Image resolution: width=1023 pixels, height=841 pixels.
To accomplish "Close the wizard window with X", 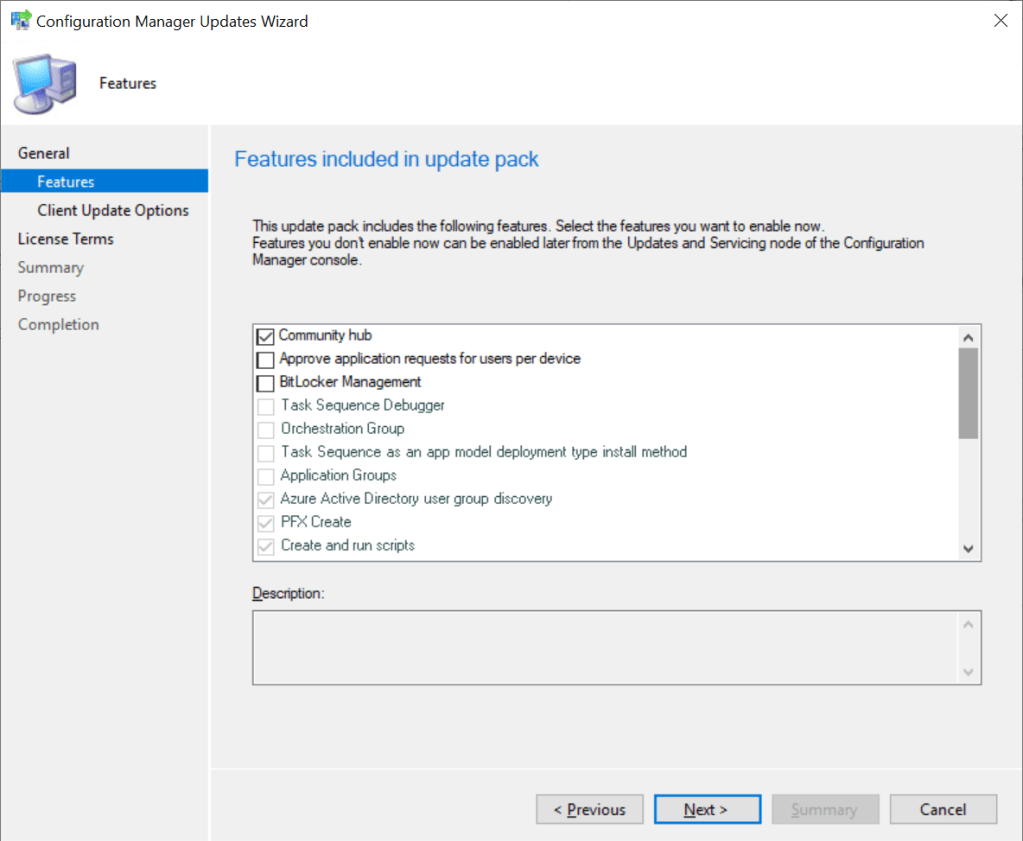I will 999,21.
